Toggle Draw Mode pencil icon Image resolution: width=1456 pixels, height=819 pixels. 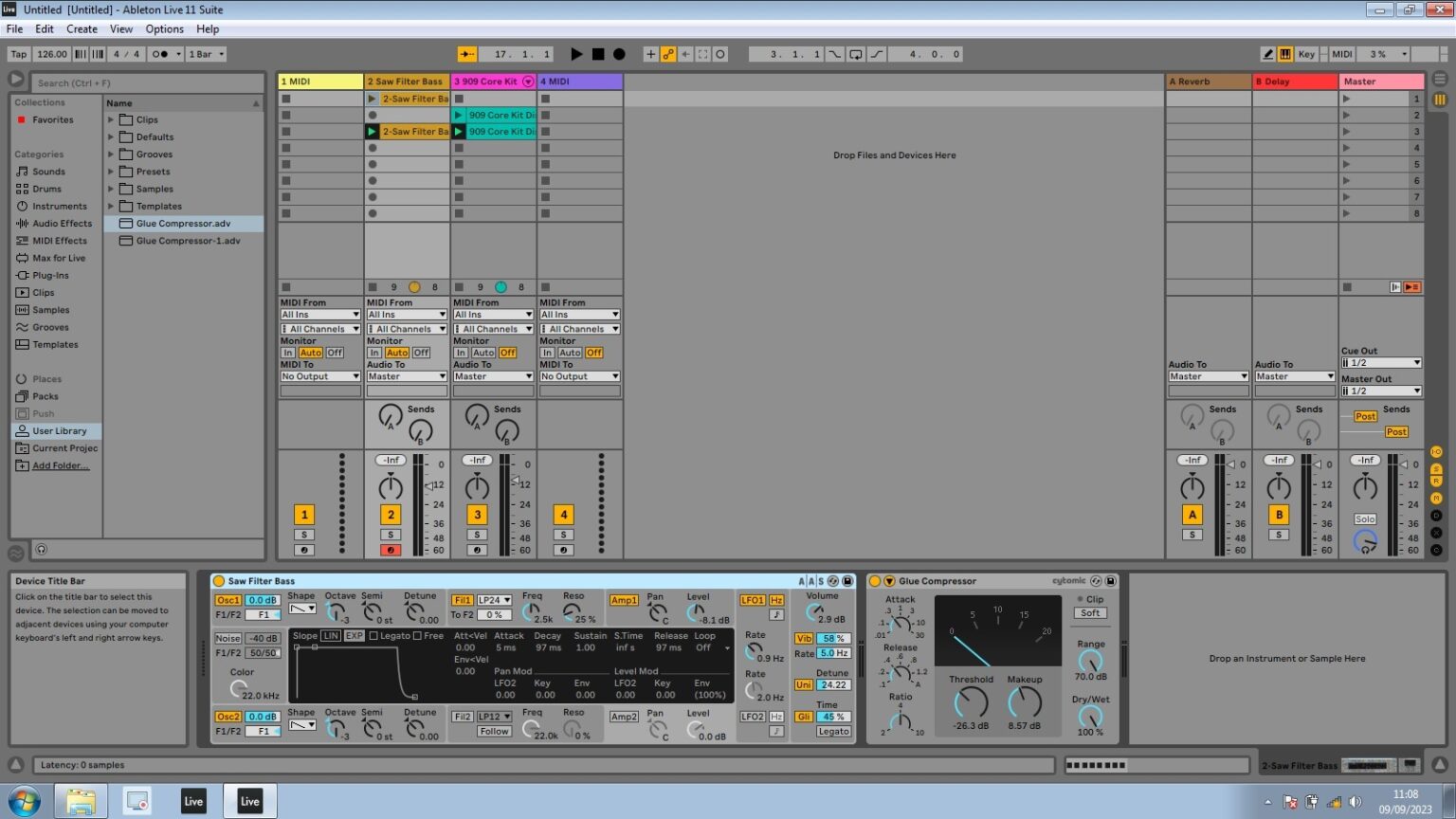click(1267, 54)
